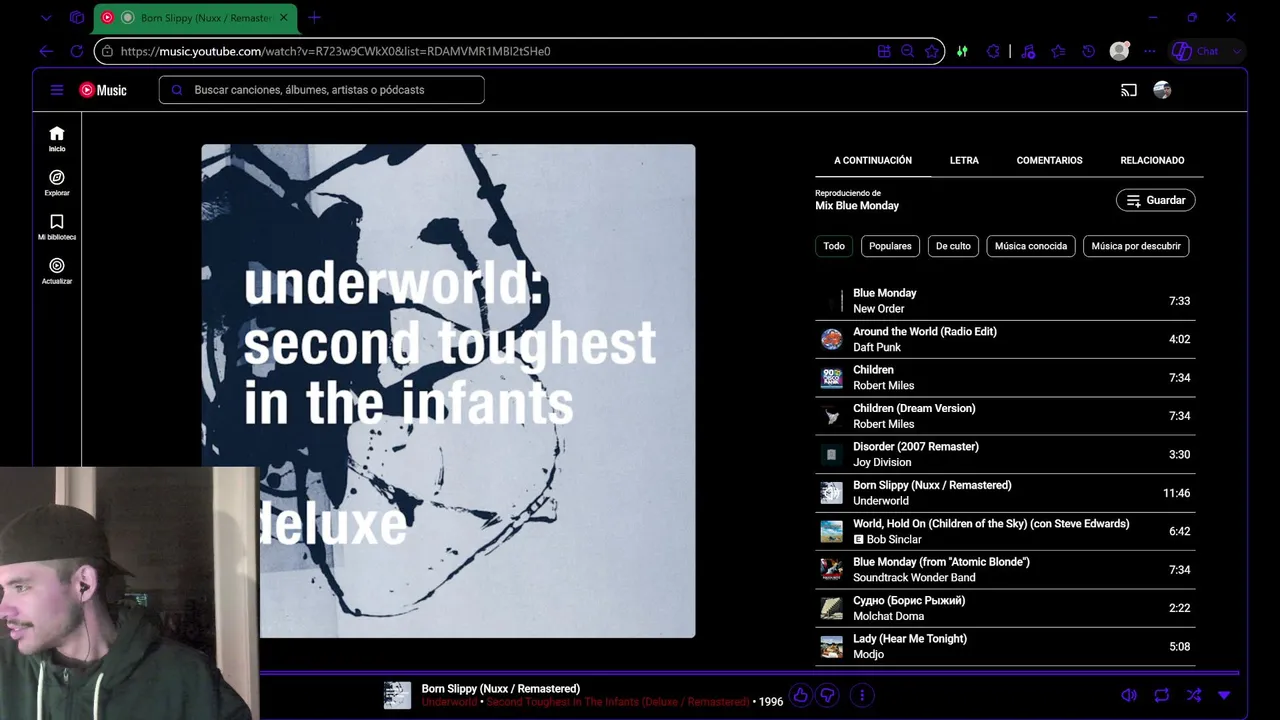This screenshot has width=1280, height=720.
Task: Mute the player volume
Action: click(1129, 695)
